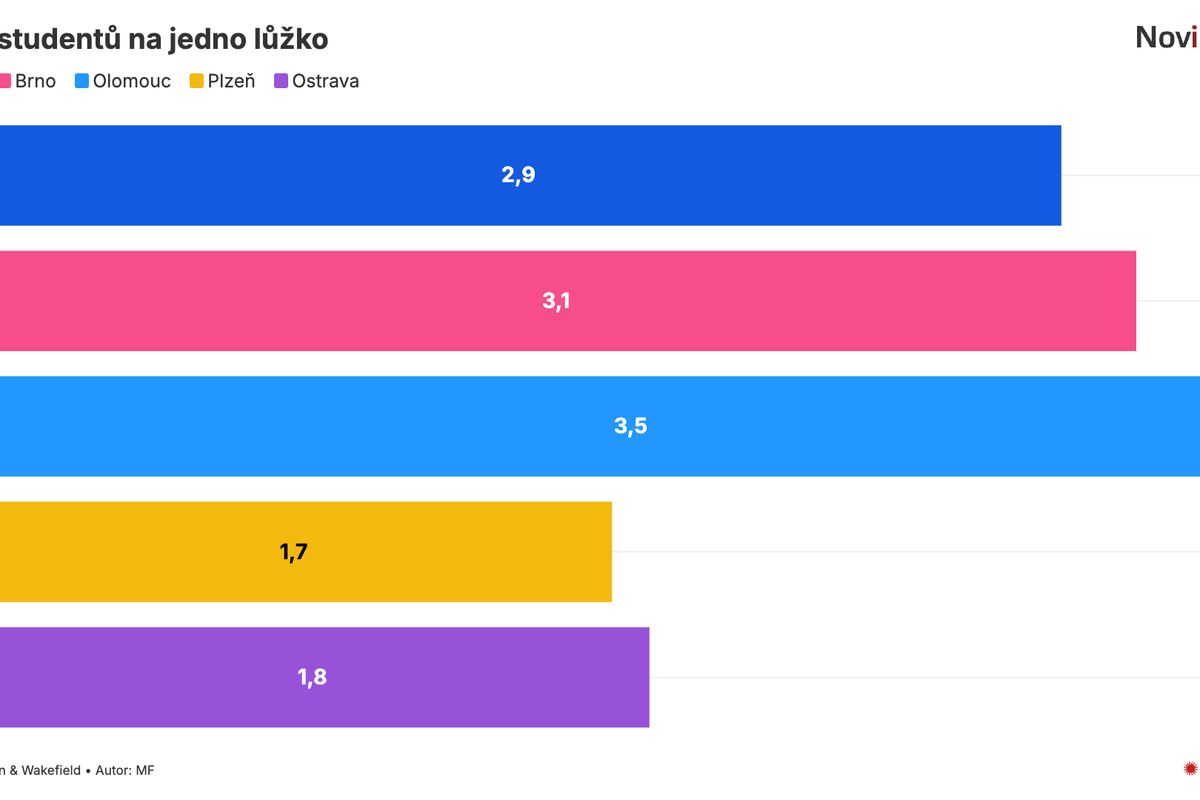The image size is (1200, 800).
Task: Click the chart title 'studentů na jedno lůžko'
Action: [x=163, y=39]
